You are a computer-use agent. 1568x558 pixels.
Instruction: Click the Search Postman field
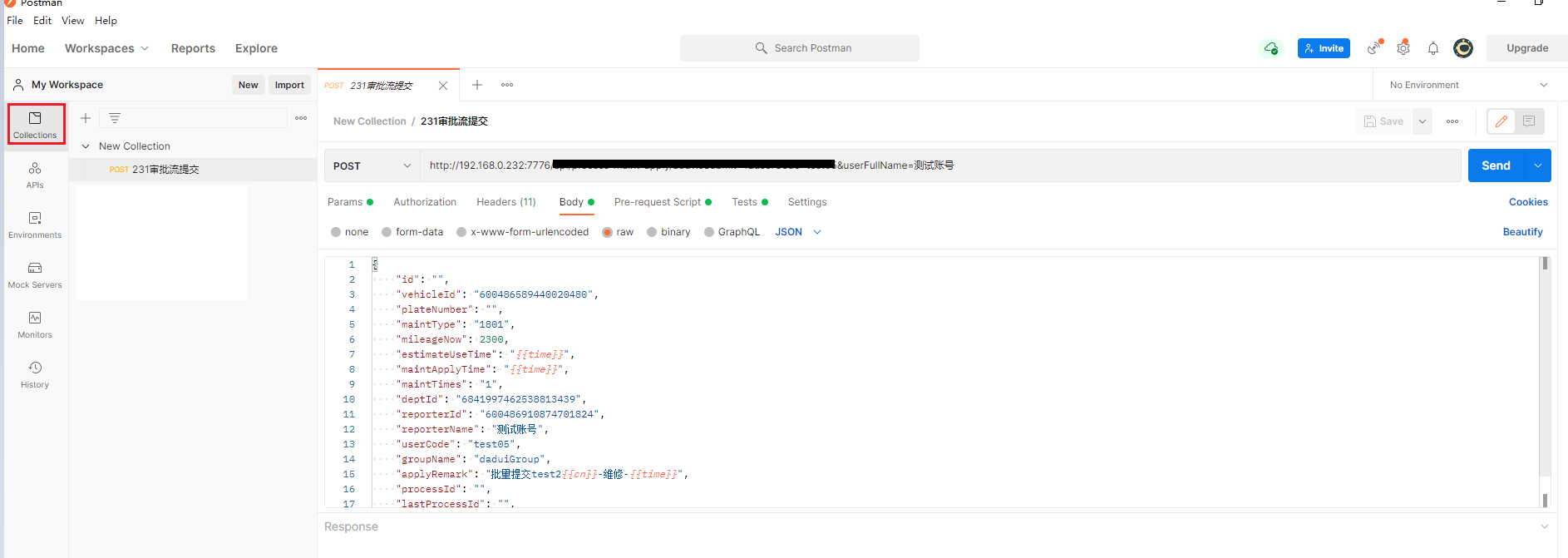800,48
